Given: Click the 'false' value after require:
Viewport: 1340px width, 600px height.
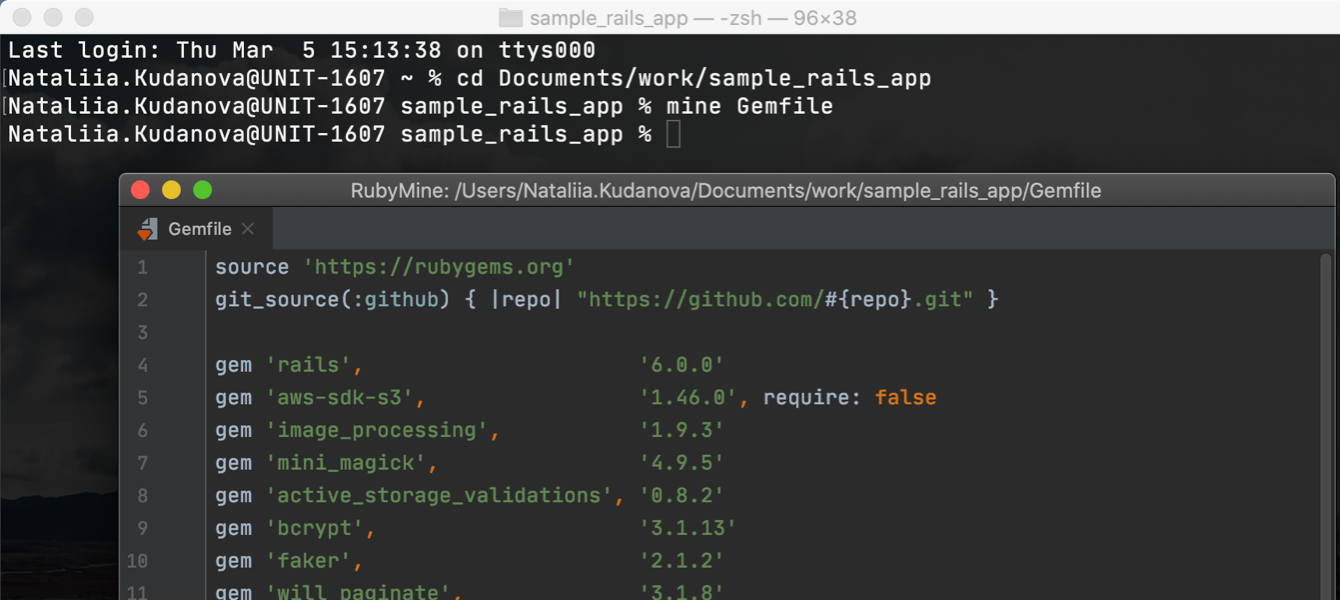Looking at the screenshot, I should point(906,398).
